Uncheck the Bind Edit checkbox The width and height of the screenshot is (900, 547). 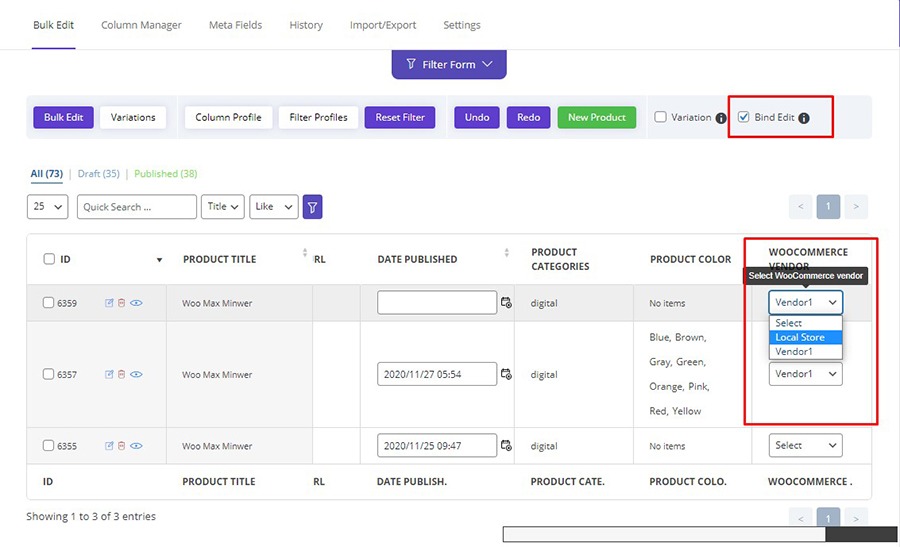tap(743, 117)
